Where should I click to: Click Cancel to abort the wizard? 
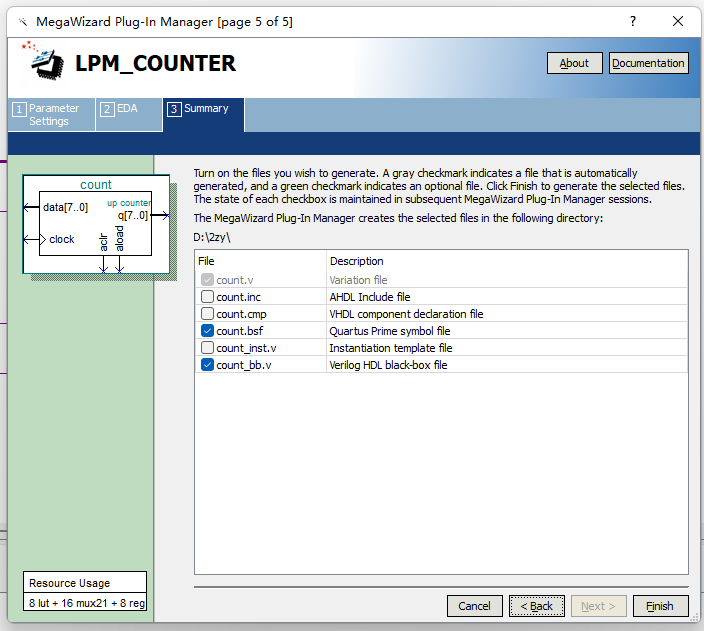click(474, 606)
